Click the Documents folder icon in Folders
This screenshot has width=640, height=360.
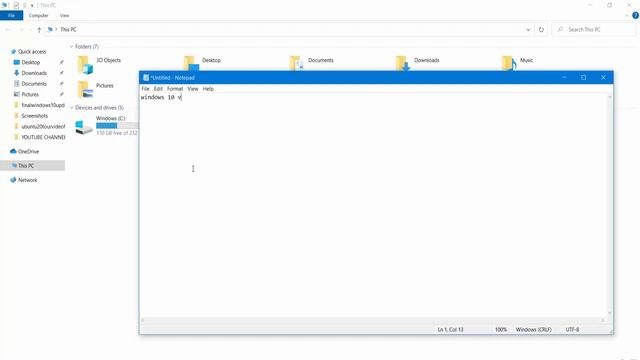click(297, 63)
